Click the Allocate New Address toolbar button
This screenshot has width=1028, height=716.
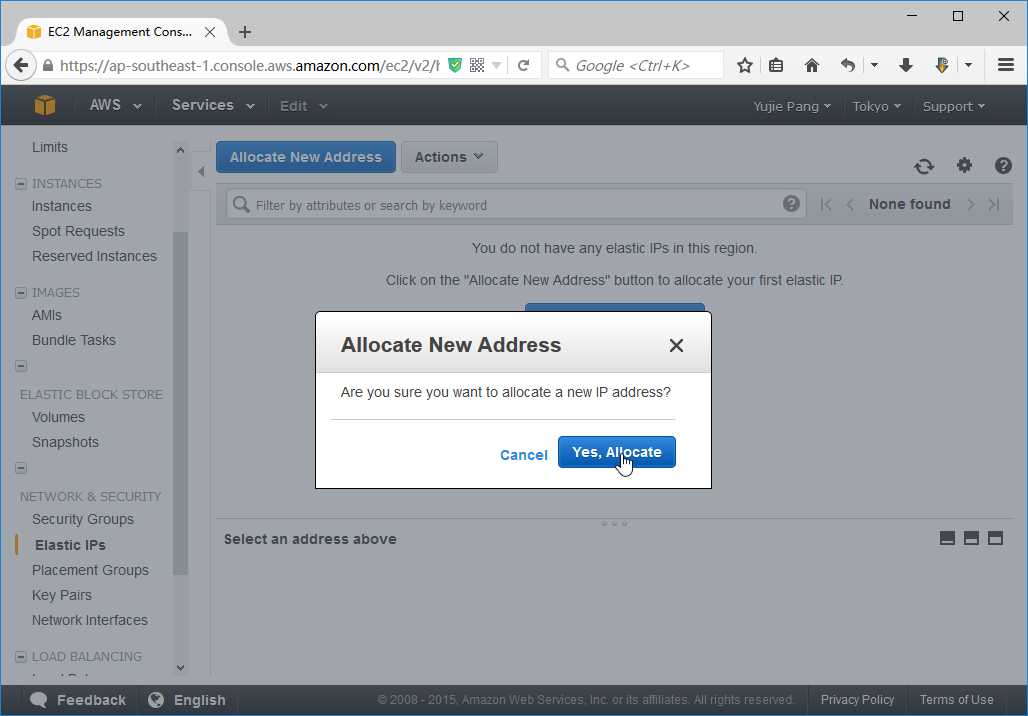pyautogui.click(x=306, y=157)
